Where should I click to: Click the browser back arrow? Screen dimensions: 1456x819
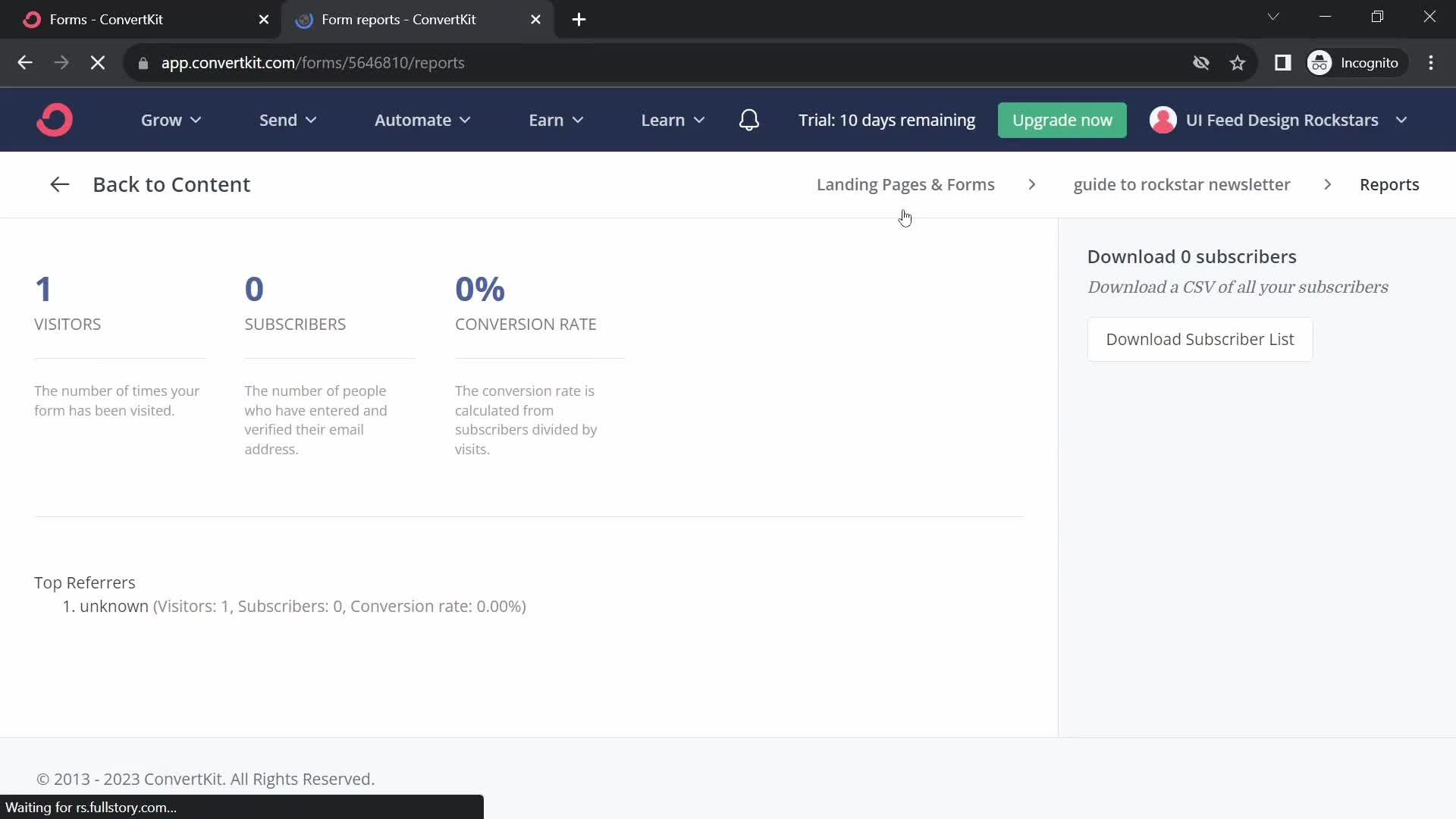point(24,63)
